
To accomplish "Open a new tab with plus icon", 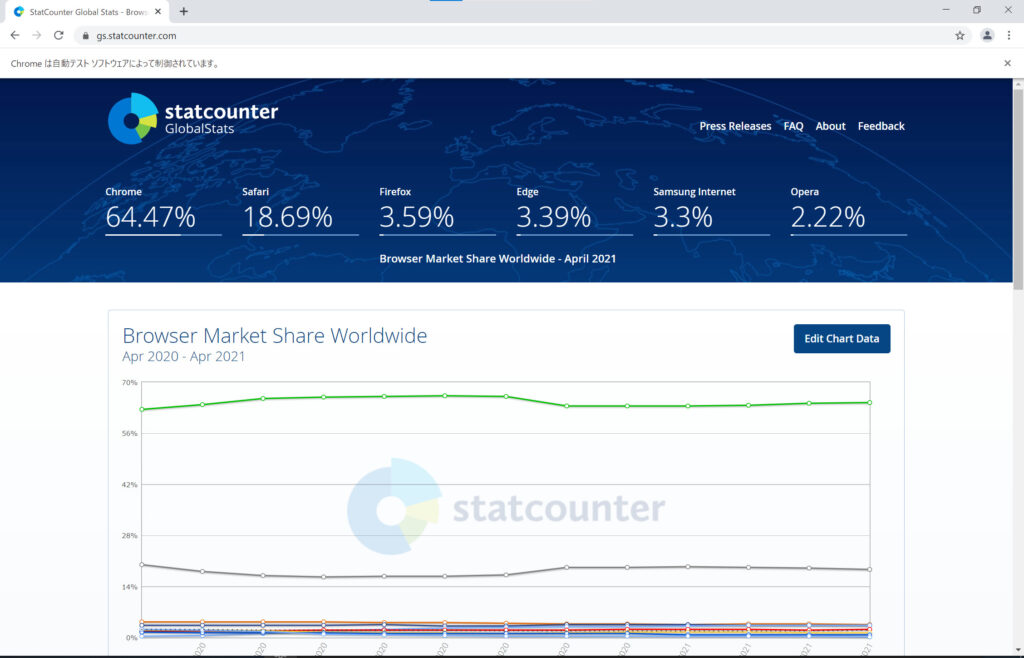I will tap(184, 11).
